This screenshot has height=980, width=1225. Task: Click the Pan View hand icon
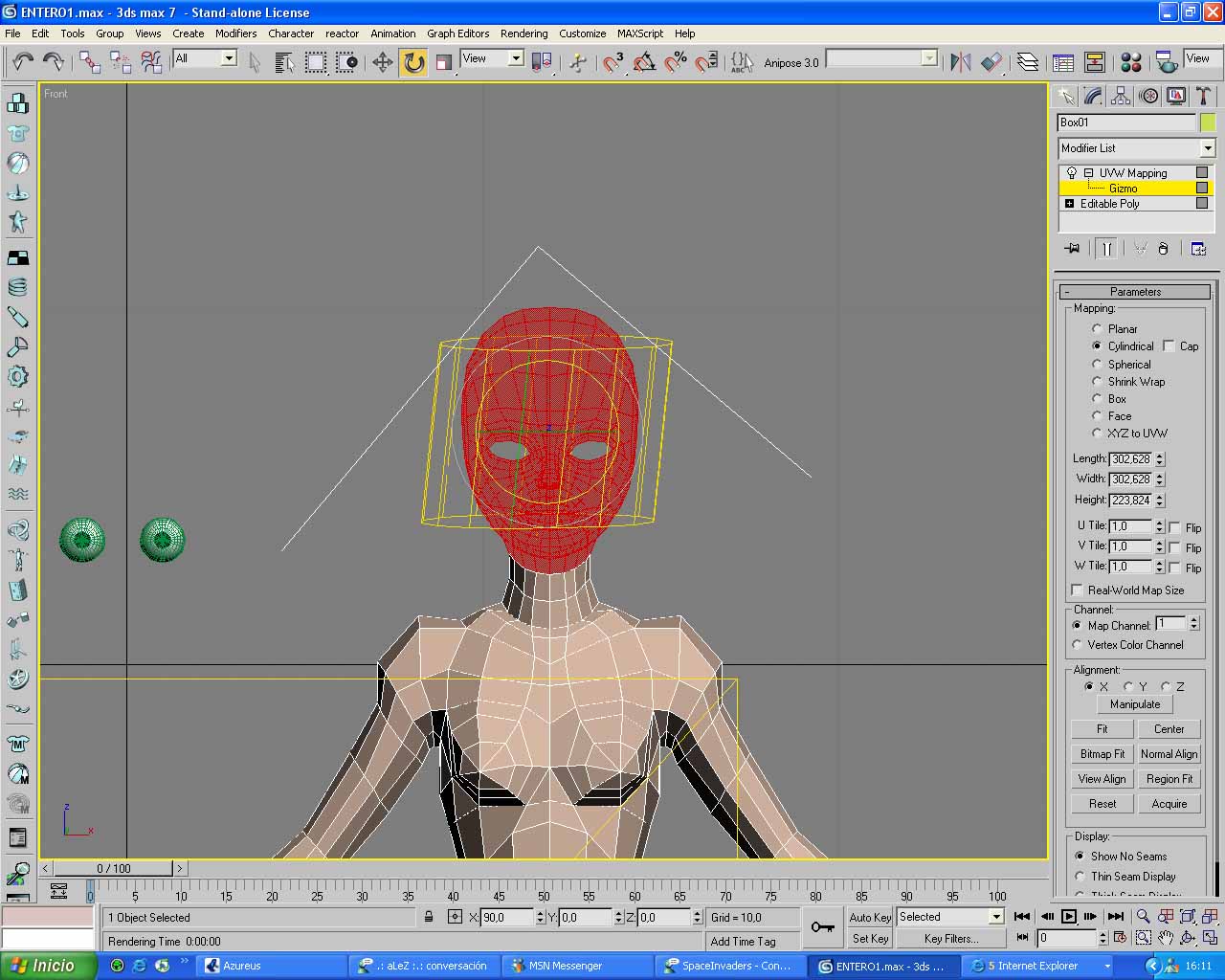pos(1166,938)
